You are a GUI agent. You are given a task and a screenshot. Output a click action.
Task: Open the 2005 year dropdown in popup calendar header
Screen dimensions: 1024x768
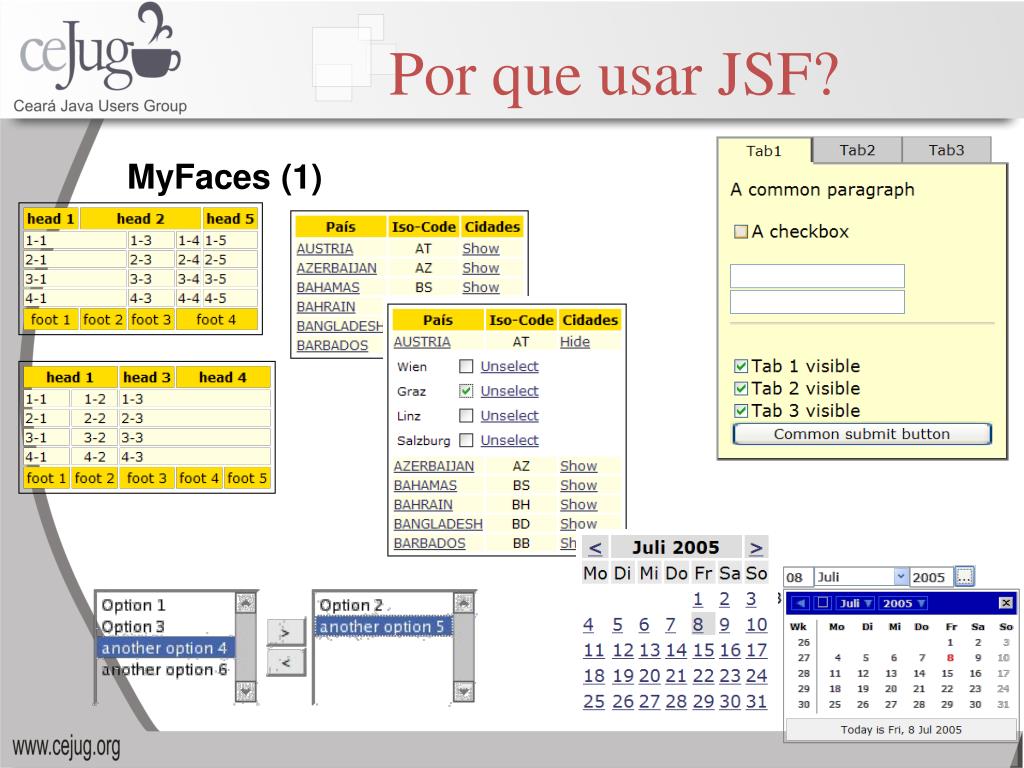(x=904, y=603)
